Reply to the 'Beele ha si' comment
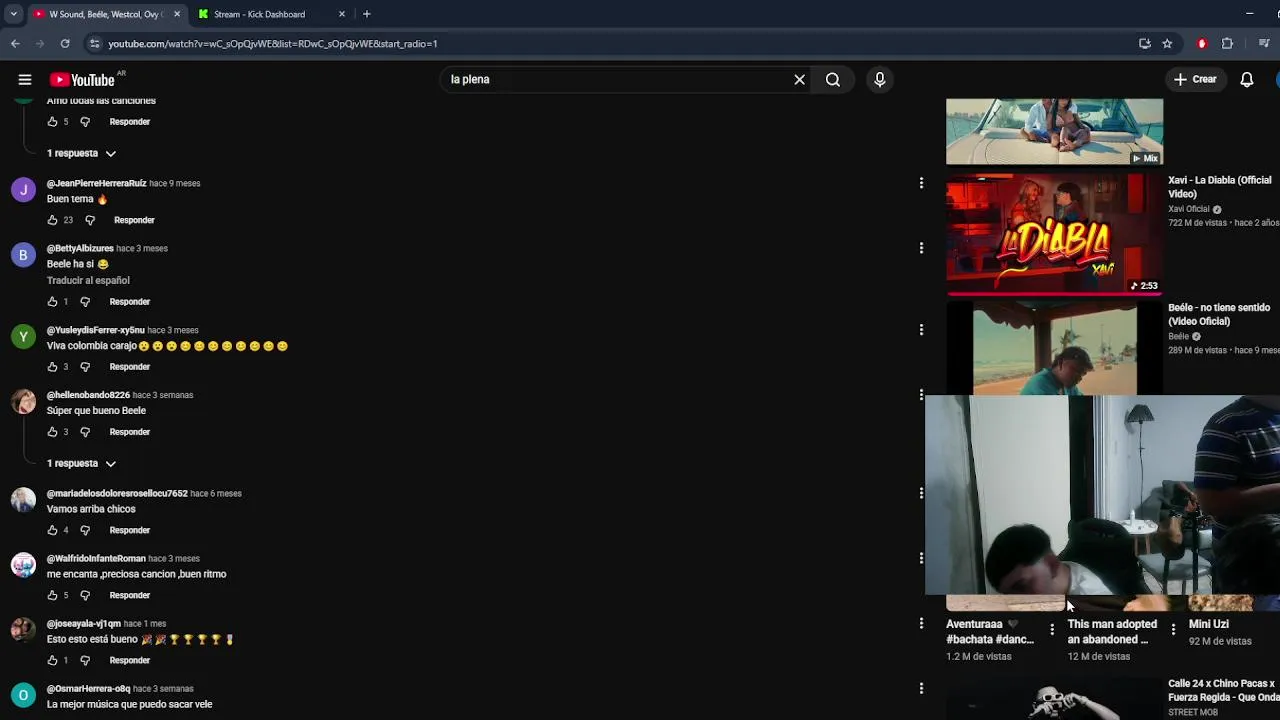1280x720 pixels. [130, 302]
